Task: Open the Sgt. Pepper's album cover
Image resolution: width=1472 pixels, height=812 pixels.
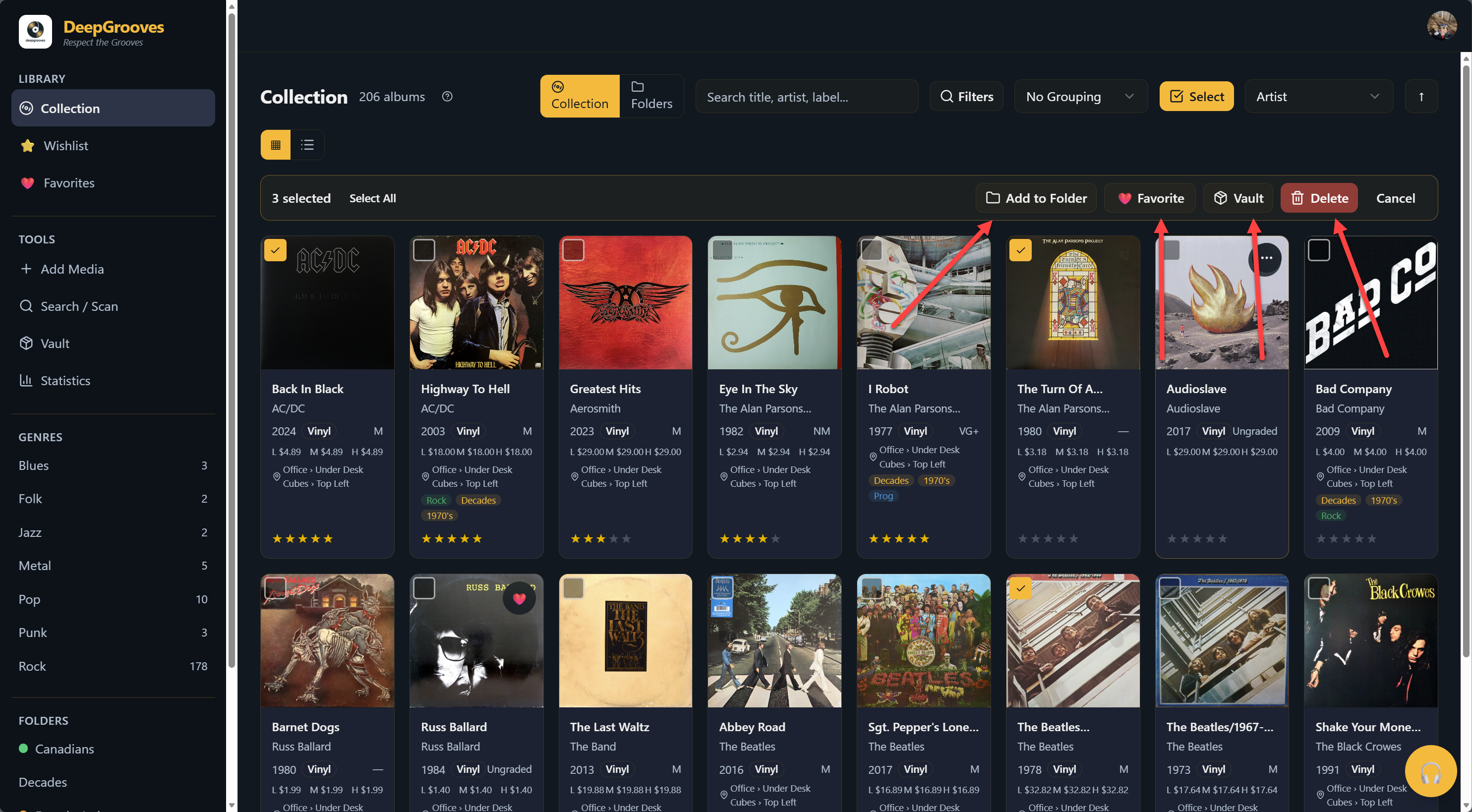Action: click(924, 640)
